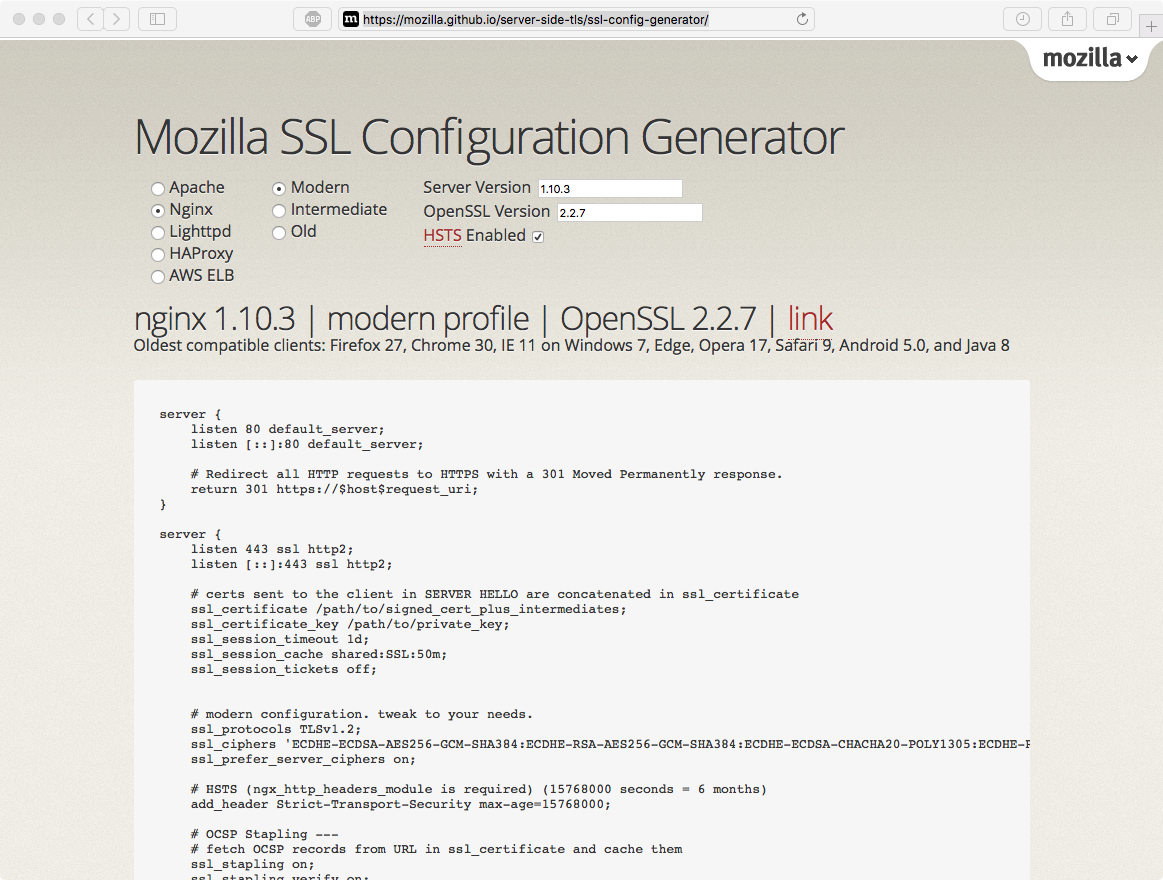Open browsing history via the clock icon
1163x880 pixels.
pos(1022,18)
